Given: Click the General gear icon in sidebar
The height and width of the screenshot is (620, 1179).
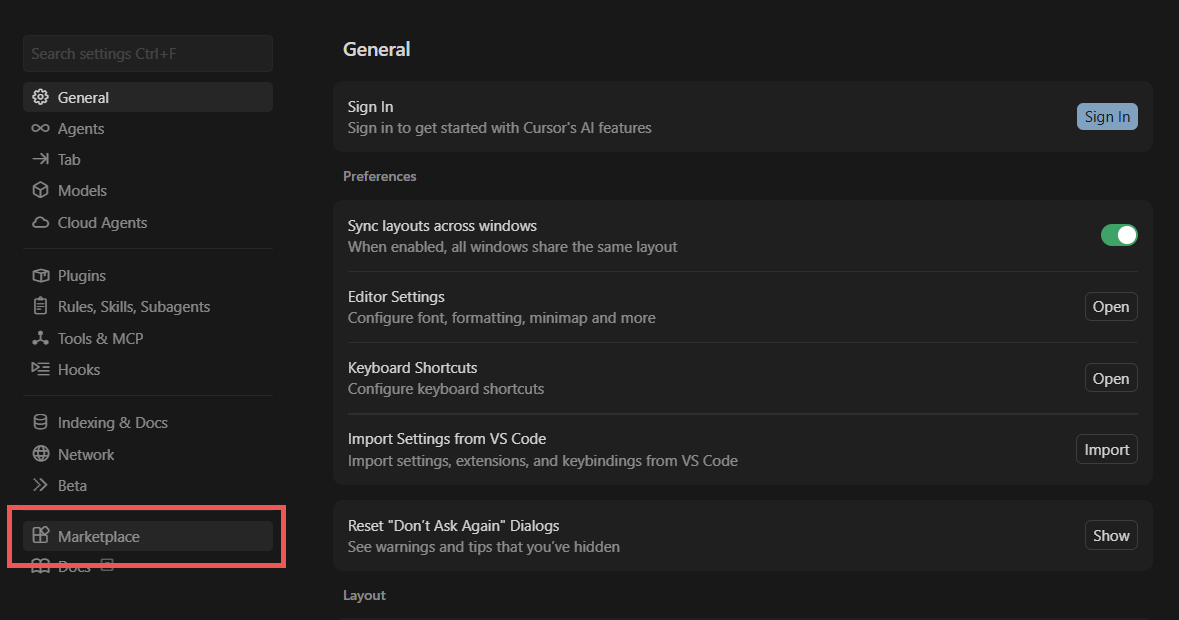Looking at the screenshot, I should [x=40, y=97].
